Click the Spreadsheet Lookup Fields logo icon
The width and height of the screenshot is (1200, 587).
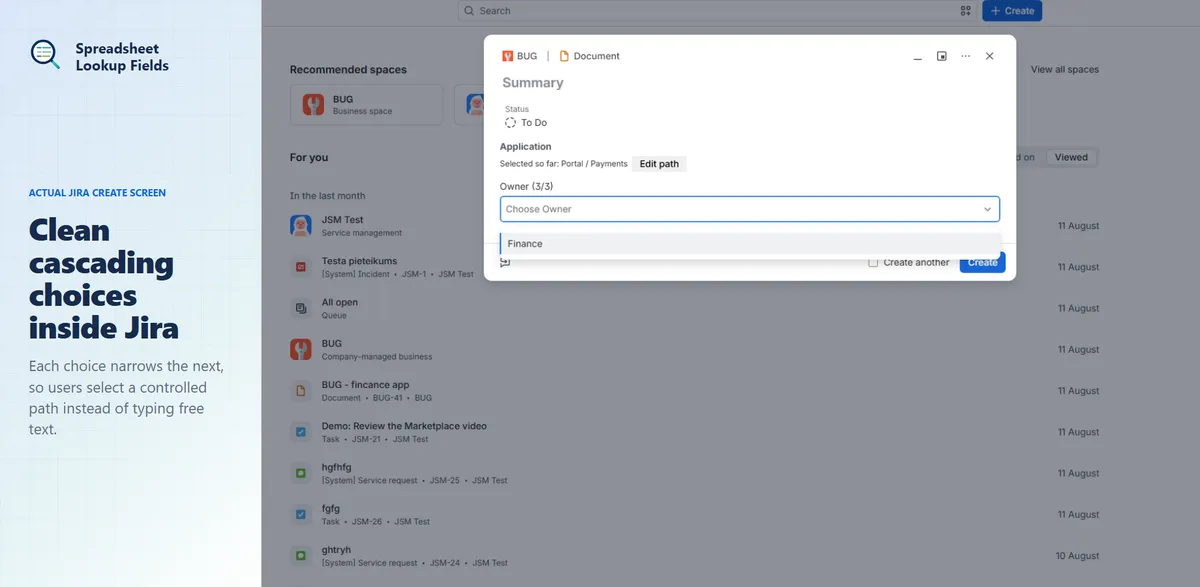pyautogui.click(x=45, y=54)
